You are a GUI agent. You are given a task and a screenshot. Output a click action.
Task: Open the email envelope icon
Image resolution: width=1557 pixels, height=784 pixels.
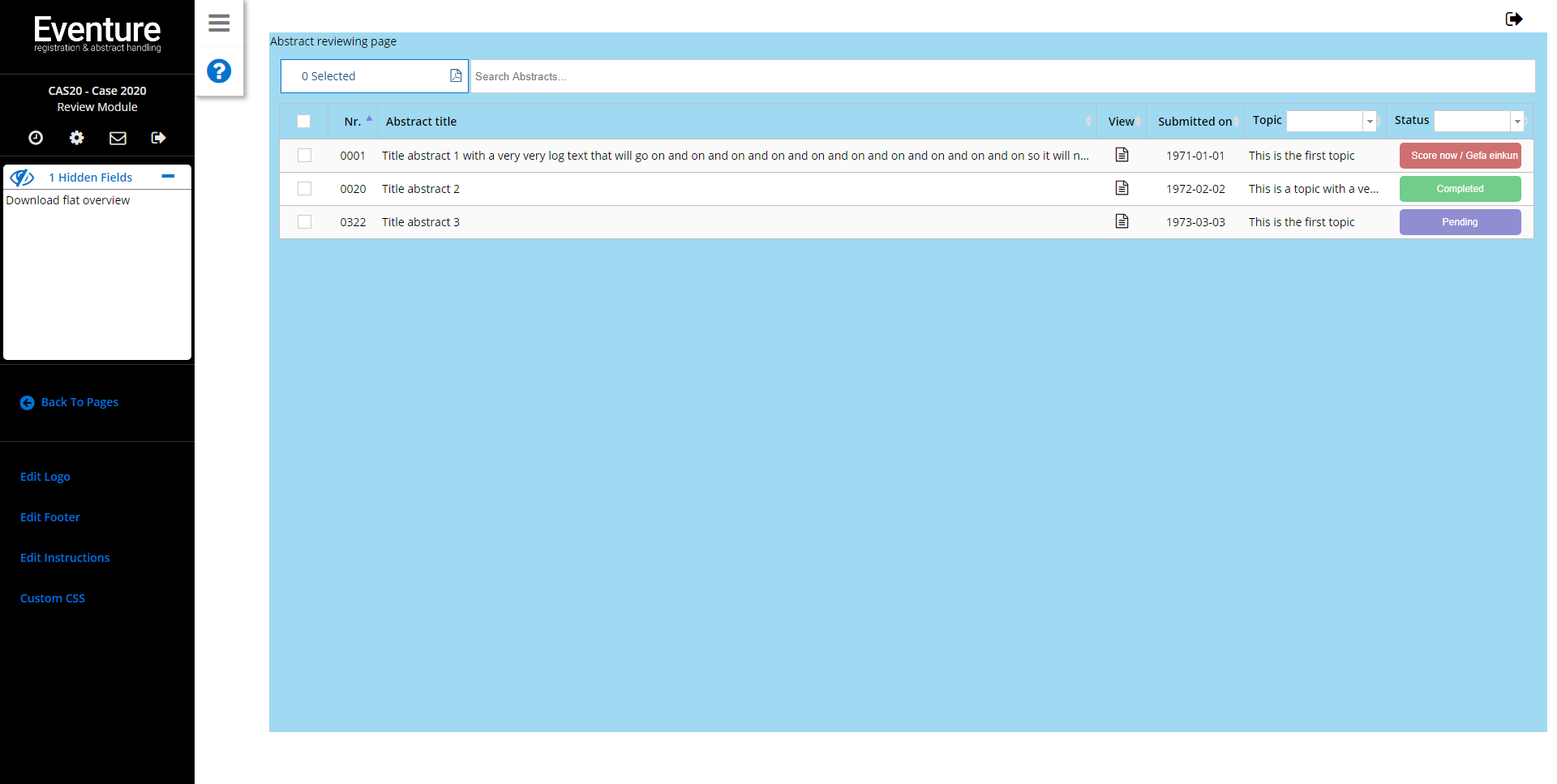pyautogui.click(x=118, y=138)
